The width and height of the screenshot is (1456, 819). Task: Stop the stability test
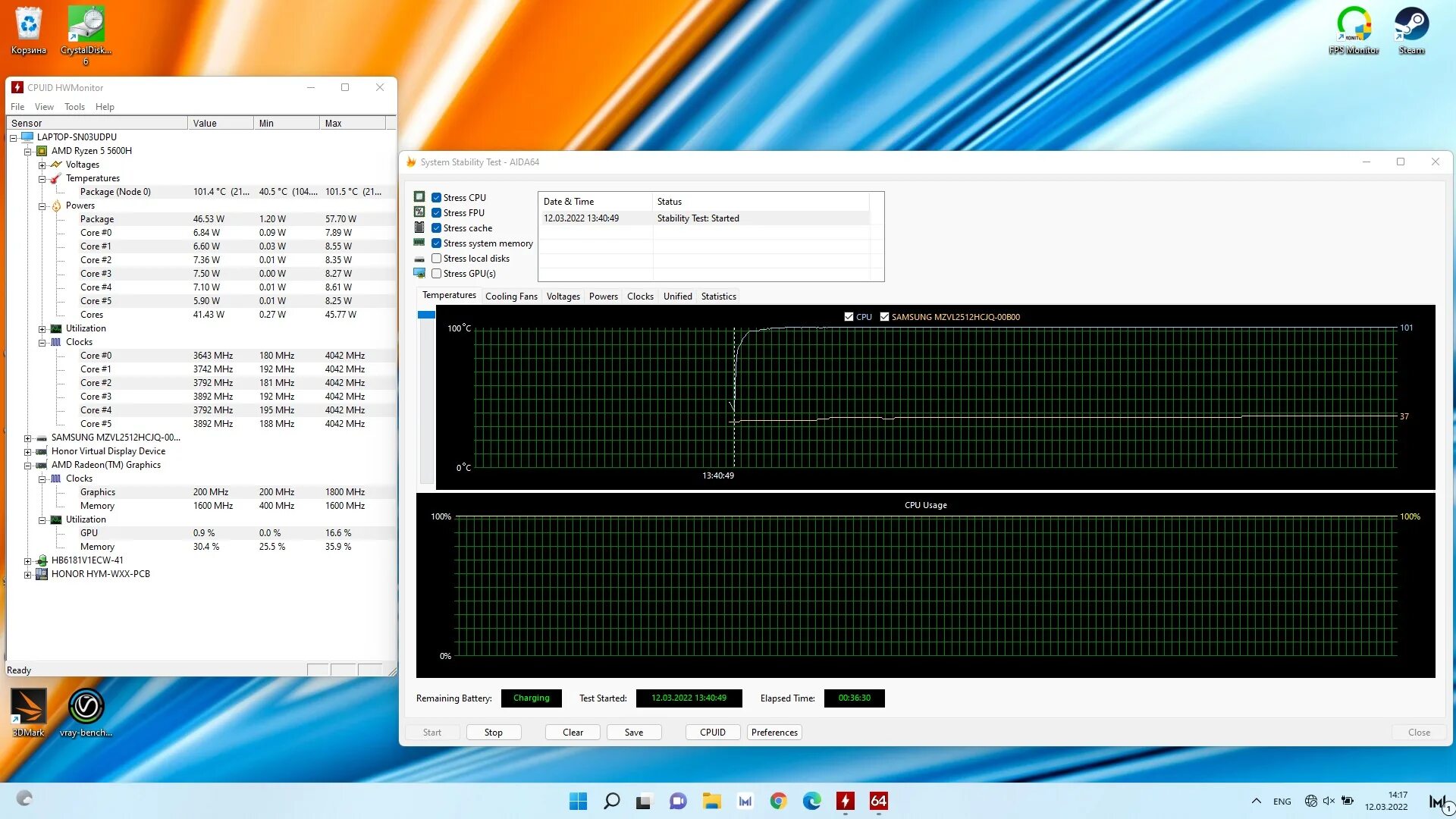pos(493,732)
